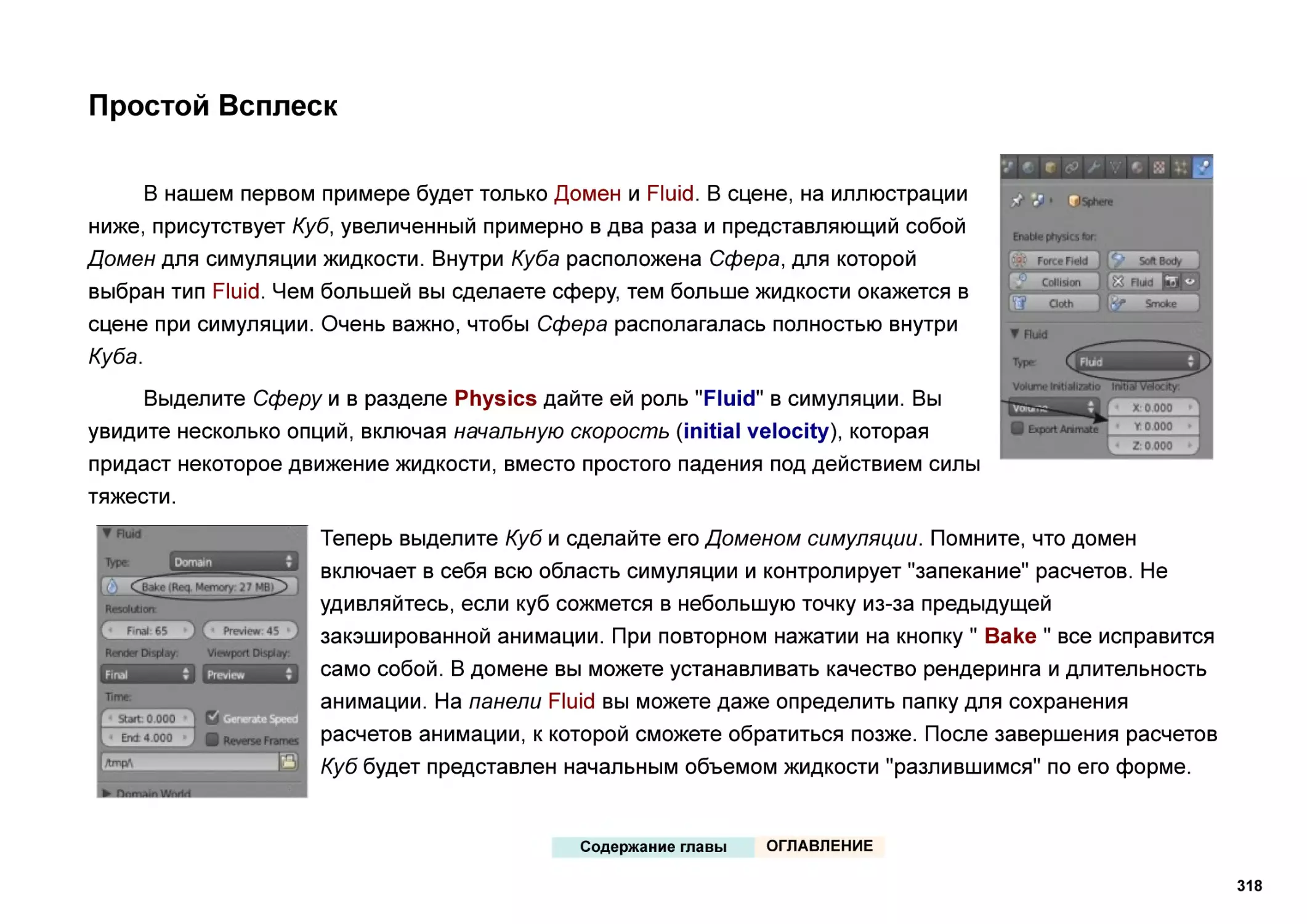
Task: Click the folder browse icon beside /tmp\ path
Action: [288, 763]
